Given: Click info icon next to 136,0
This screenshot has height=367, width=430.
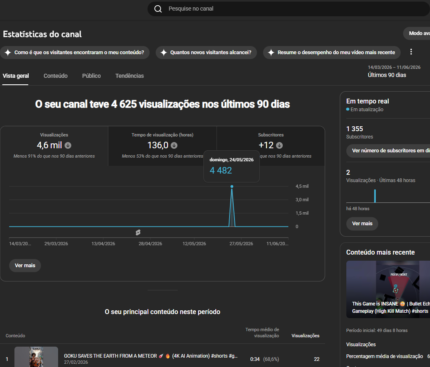Looking at the screenshot, I should click(174, 146).
